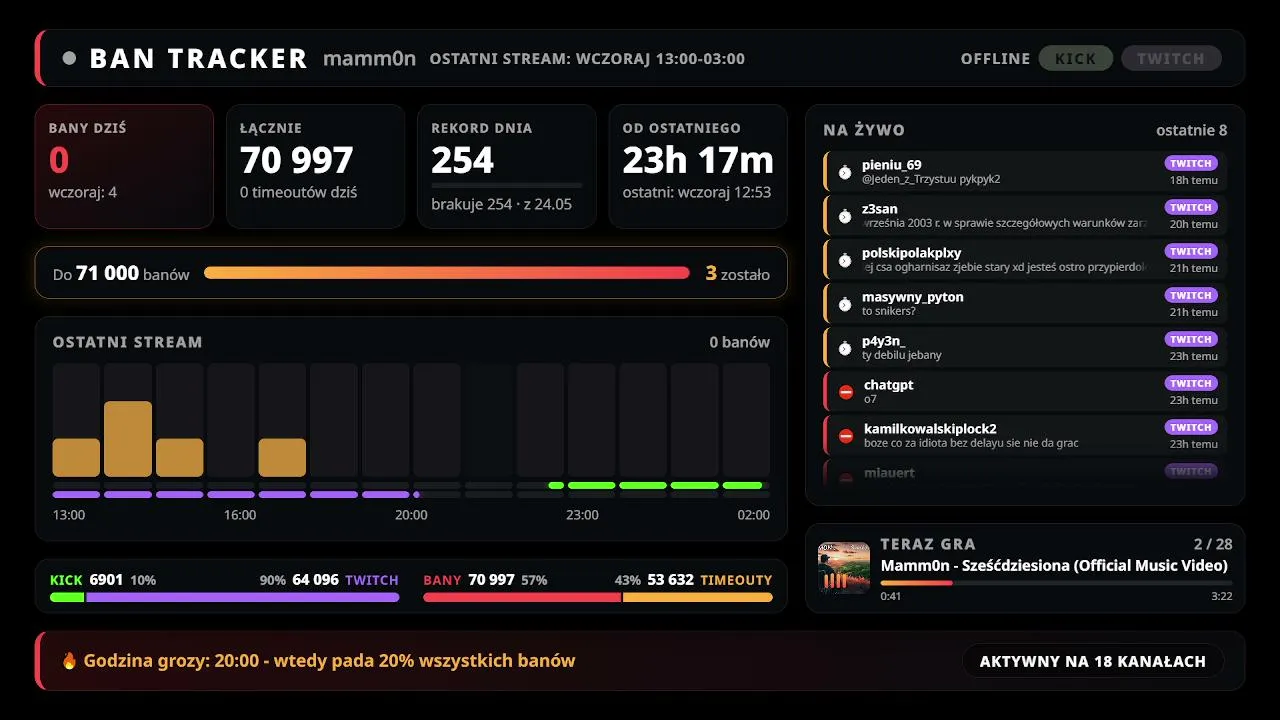Viewport: 1280px width, 720px height.
Task: Click the 16:00 time label on chart
Action: coord(240,515)
